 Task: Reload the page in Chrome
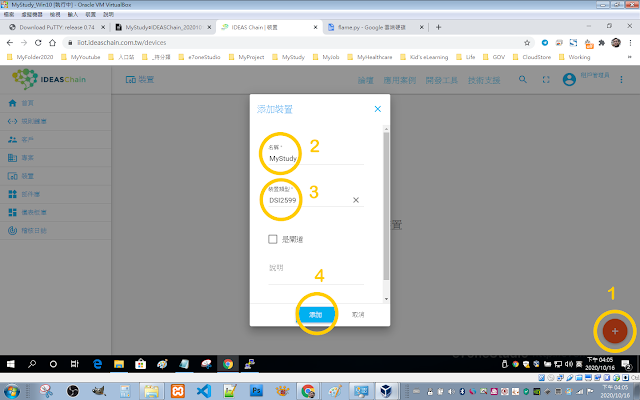point(38,43)
